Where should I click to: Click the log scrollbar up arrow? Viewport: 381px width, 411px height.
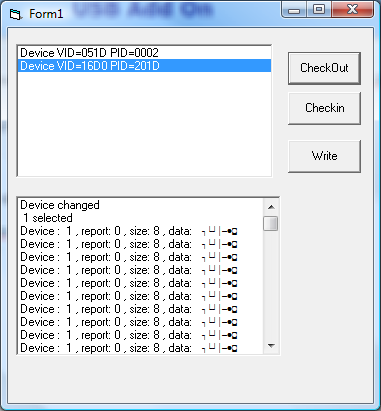point(271,207)
